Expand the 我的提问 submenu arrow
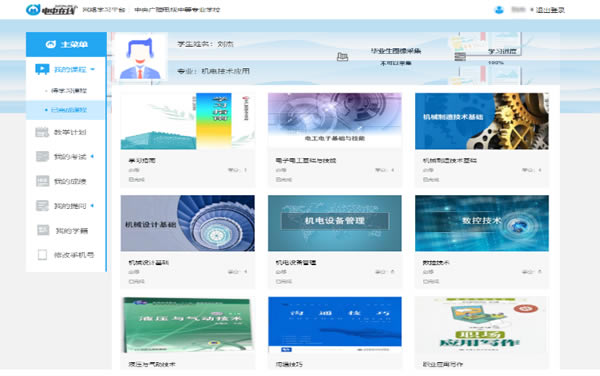 tap(92, 206)
